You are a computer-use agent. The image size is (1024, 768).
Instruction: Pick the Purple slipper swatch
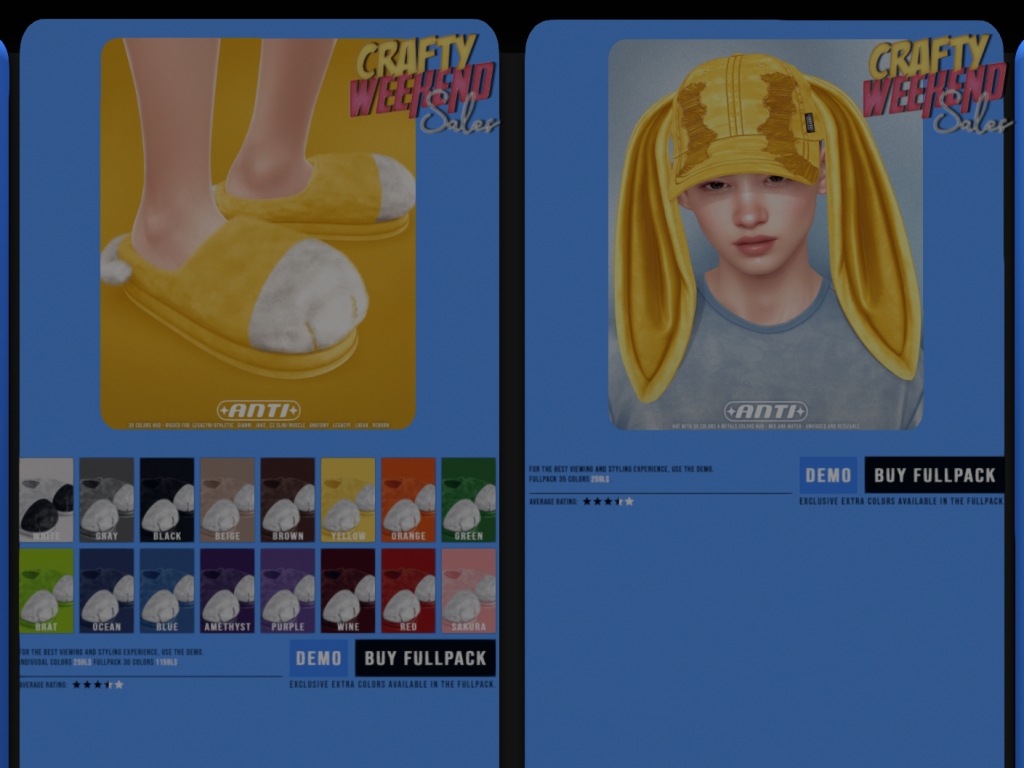[287, 590]
